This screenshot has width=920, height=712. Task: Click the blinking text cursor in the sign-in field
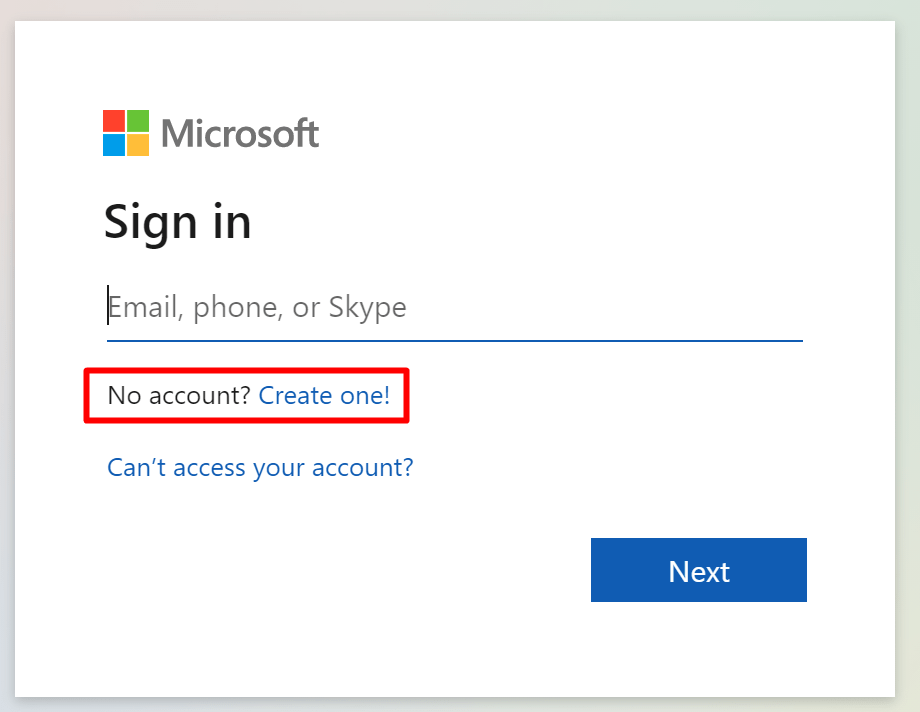pos(108,306)
